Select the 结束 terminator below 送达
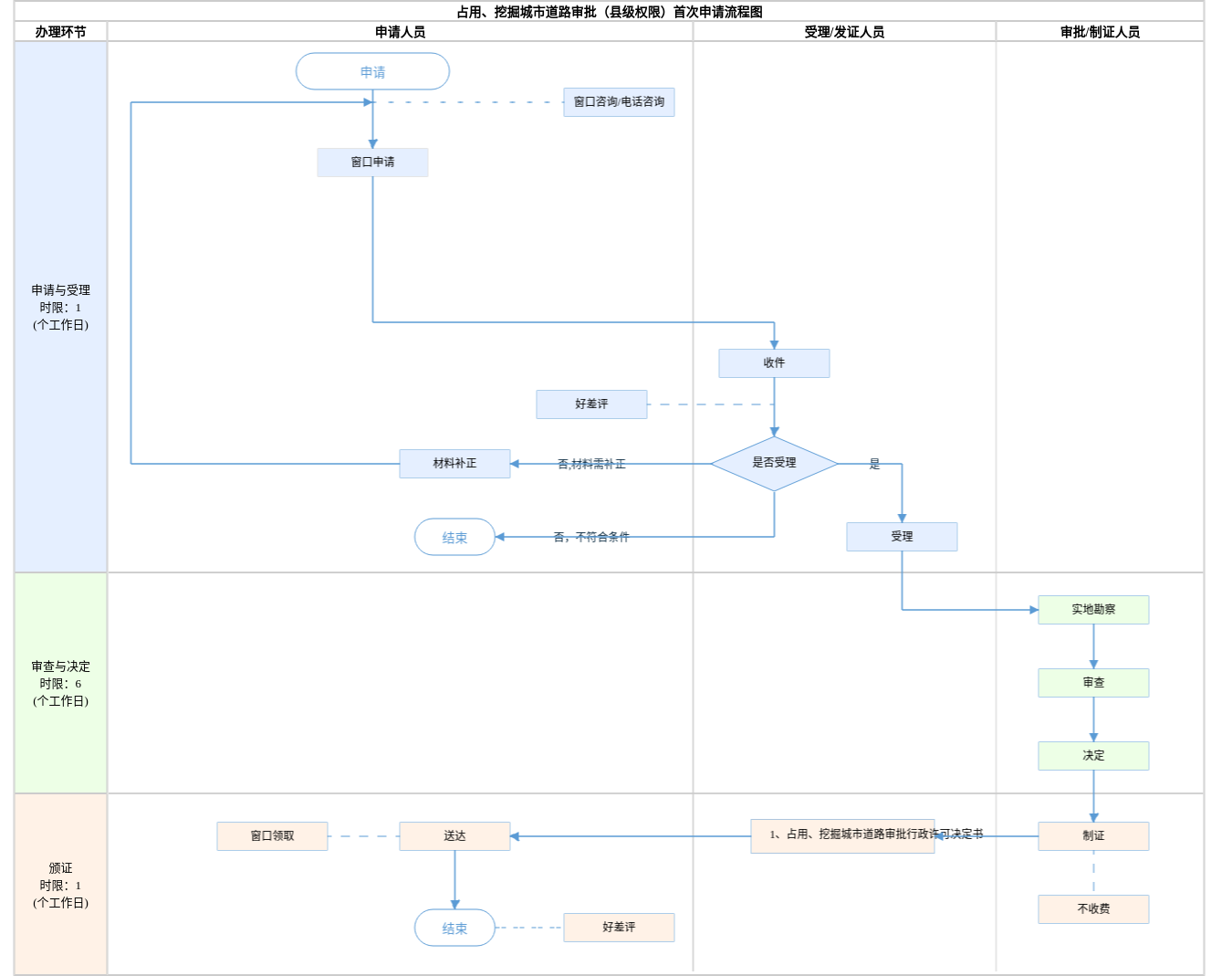The width and height of the screenshot is (1232, 976). point(454,928)
